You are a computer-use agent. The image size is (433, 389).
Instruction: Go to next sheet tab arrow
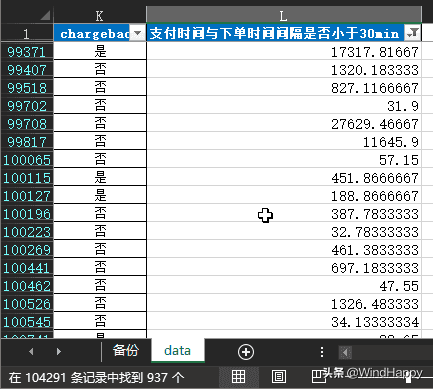click(x=59, y=351)
